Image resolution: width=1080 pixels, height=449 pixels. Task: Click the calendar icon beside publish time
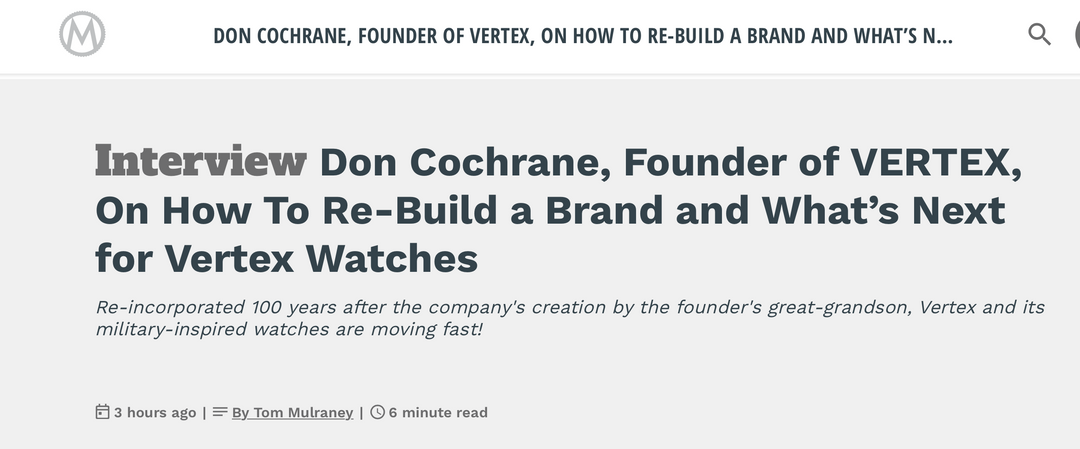[x=102, y=412]
